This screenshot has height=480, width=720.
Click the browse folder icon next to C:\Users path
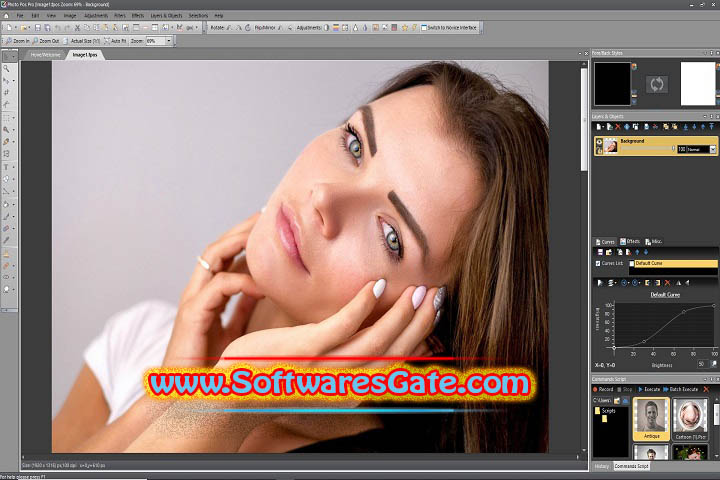pos(617,401)
